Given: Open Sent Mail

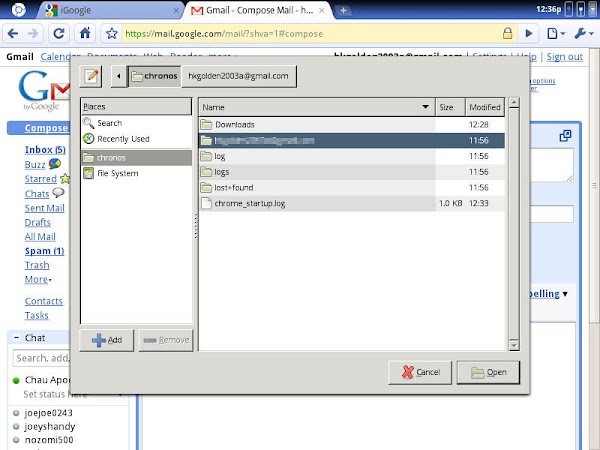Looking at the screenshot, I should [x=44, y=208].
